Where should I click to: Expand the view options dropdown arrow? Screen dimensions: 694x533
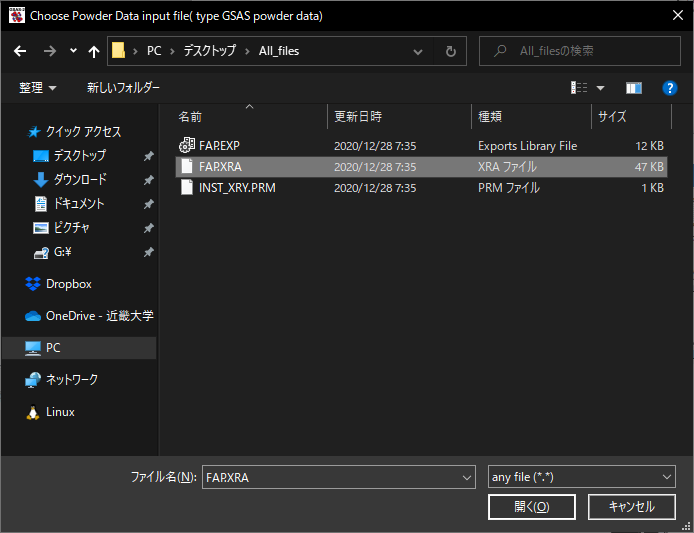[x=600, y=88]
